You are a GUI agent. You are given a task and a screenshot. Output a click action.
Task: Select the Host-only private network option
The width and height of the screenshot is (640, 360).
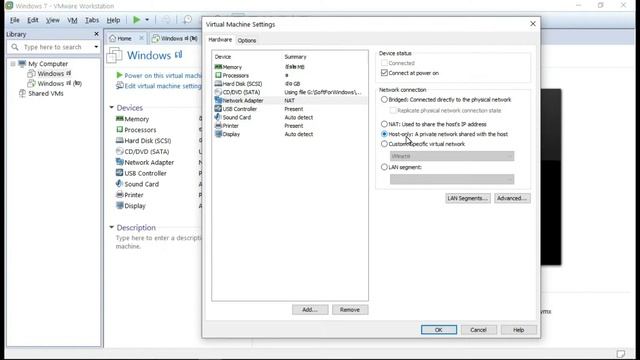click(384, 134)
